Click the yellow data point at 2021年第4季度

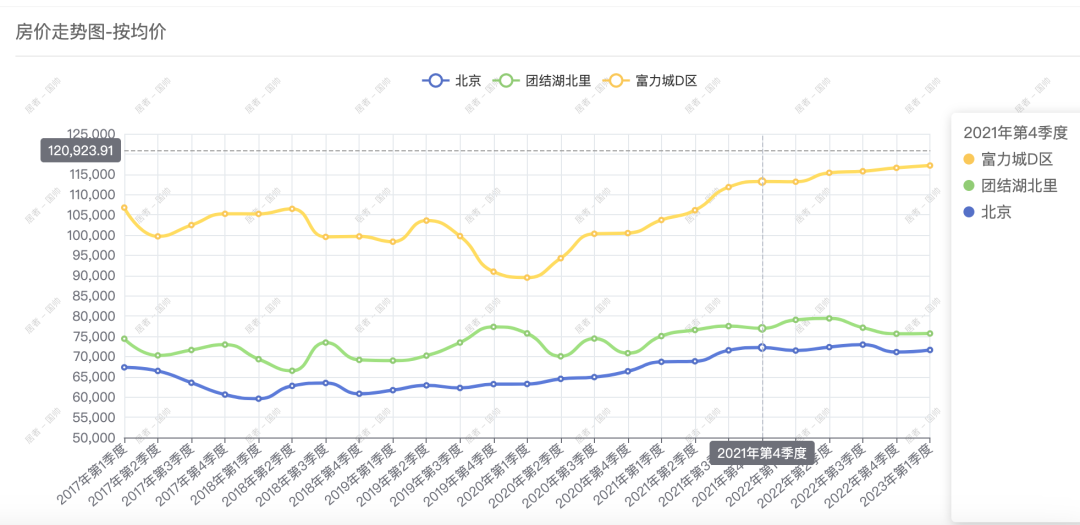762,181
